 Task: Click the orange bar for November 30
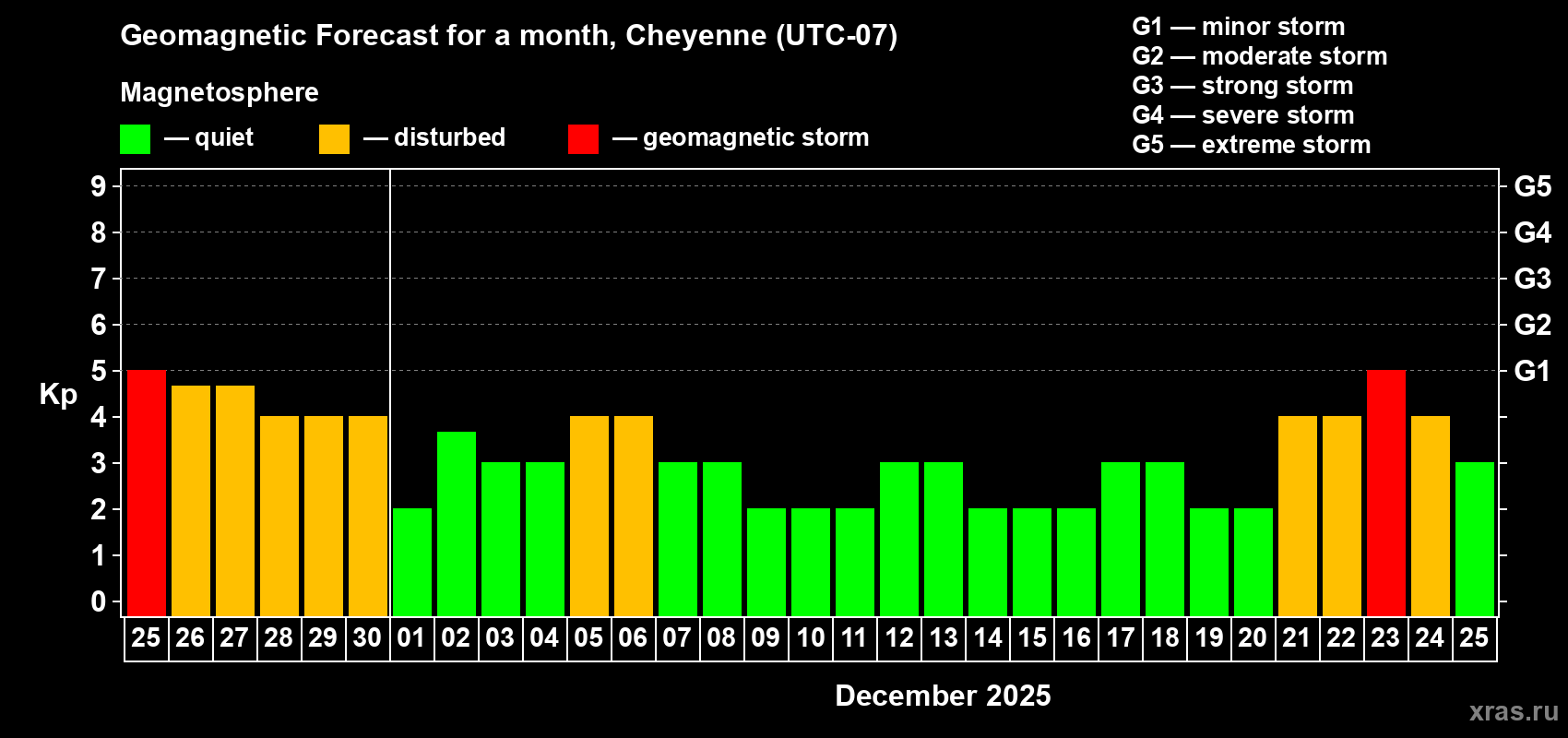[x=368, y=516]
